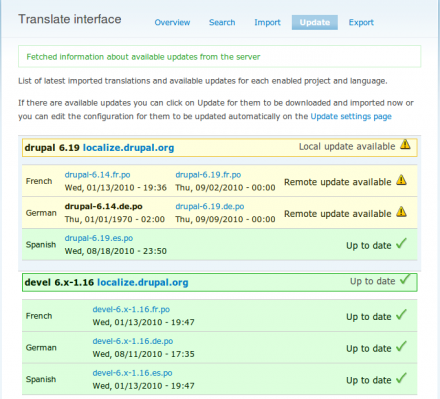Click localize.drupal.org link beside drupal 6.19

click(x=128, y=148)
